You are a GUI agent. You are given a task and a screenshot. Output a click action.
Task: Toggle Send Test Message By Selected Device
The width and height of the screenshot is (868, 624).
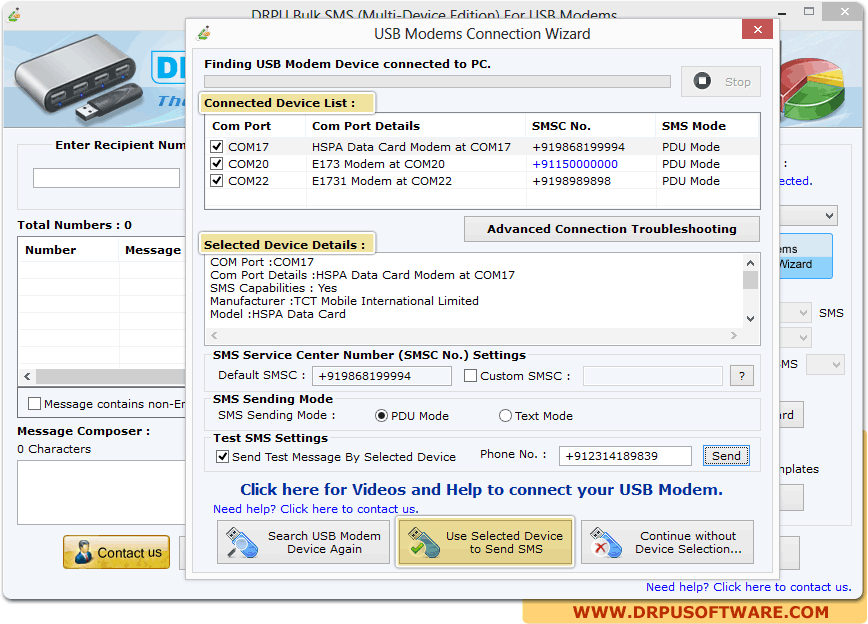[223, 457]
